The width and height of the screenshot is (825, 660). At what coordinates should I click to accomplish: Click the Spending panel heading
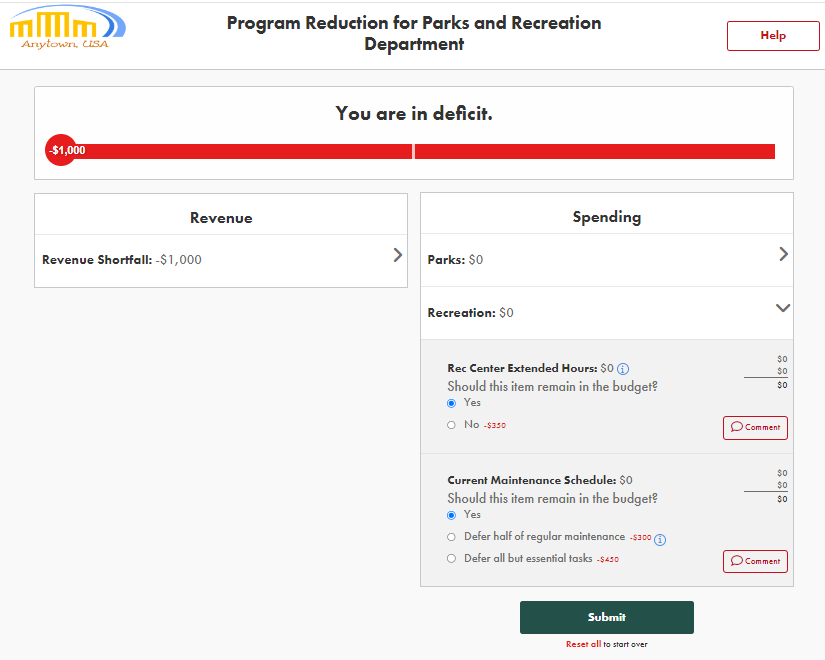606,217
